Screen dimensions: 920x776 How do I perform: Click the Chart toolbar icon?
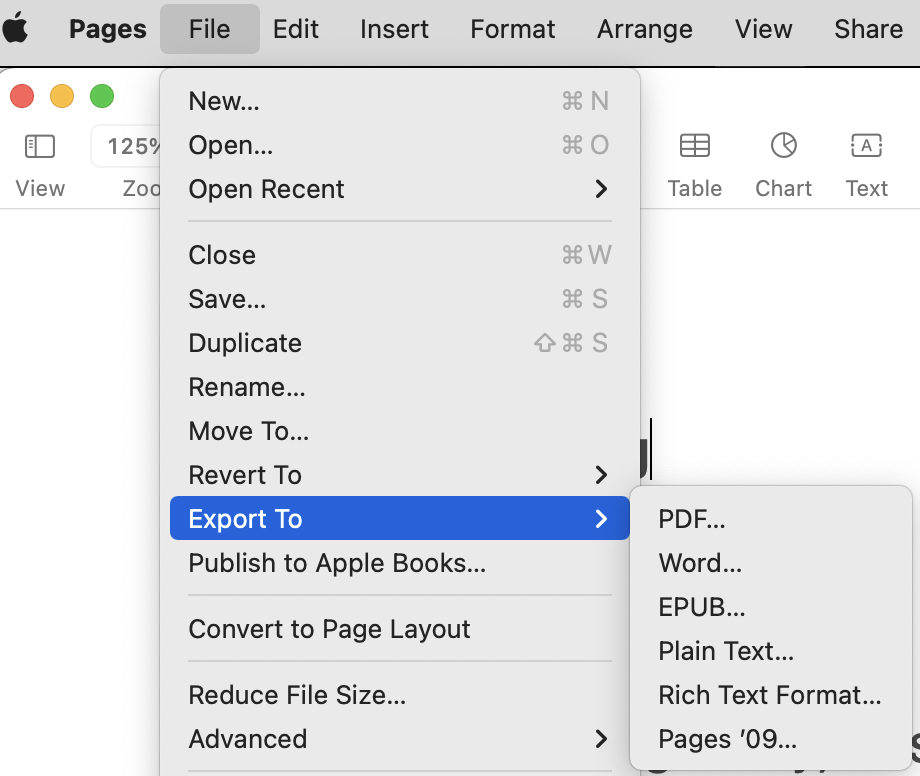(783, 147)
